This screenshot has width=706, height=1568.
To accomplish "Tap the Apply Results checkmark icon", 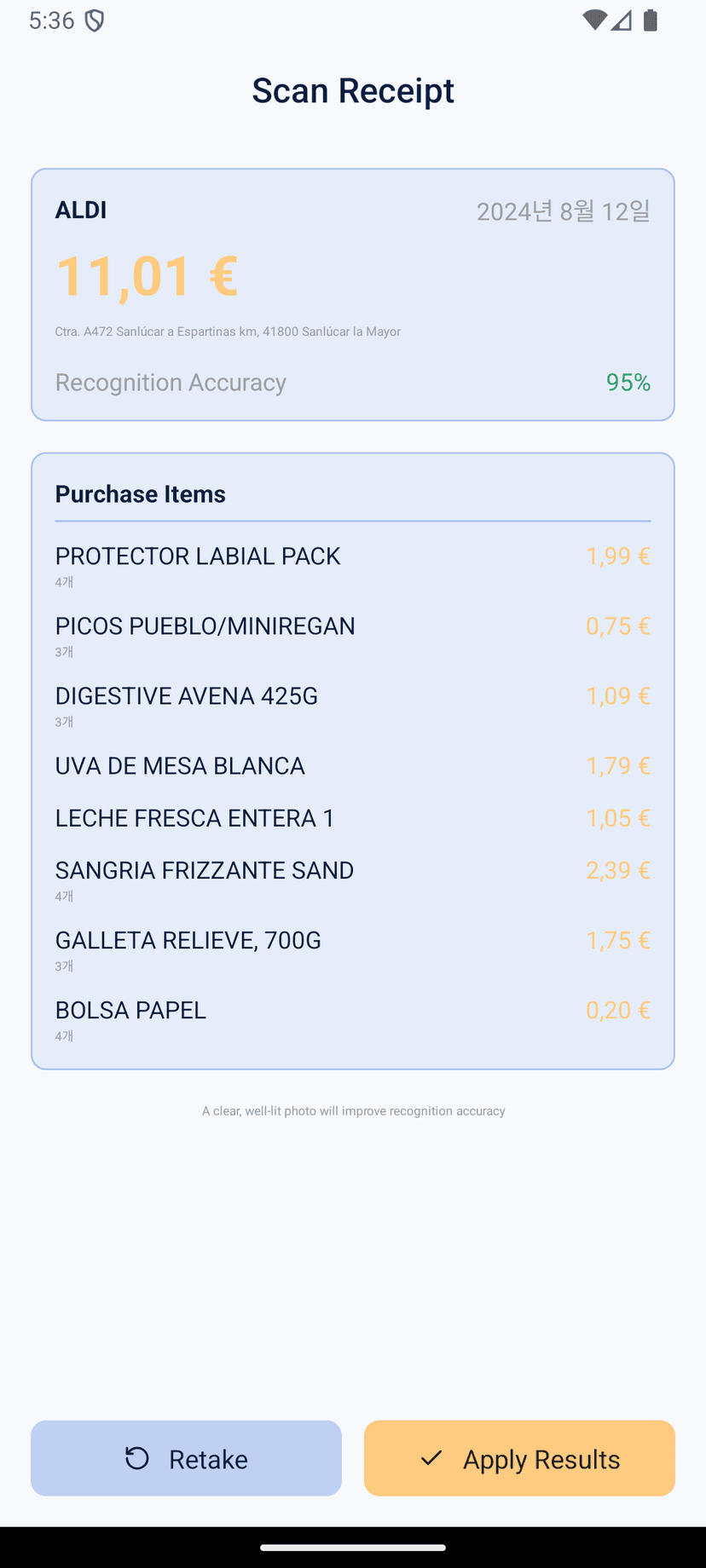I will [x=431, y=1458].
